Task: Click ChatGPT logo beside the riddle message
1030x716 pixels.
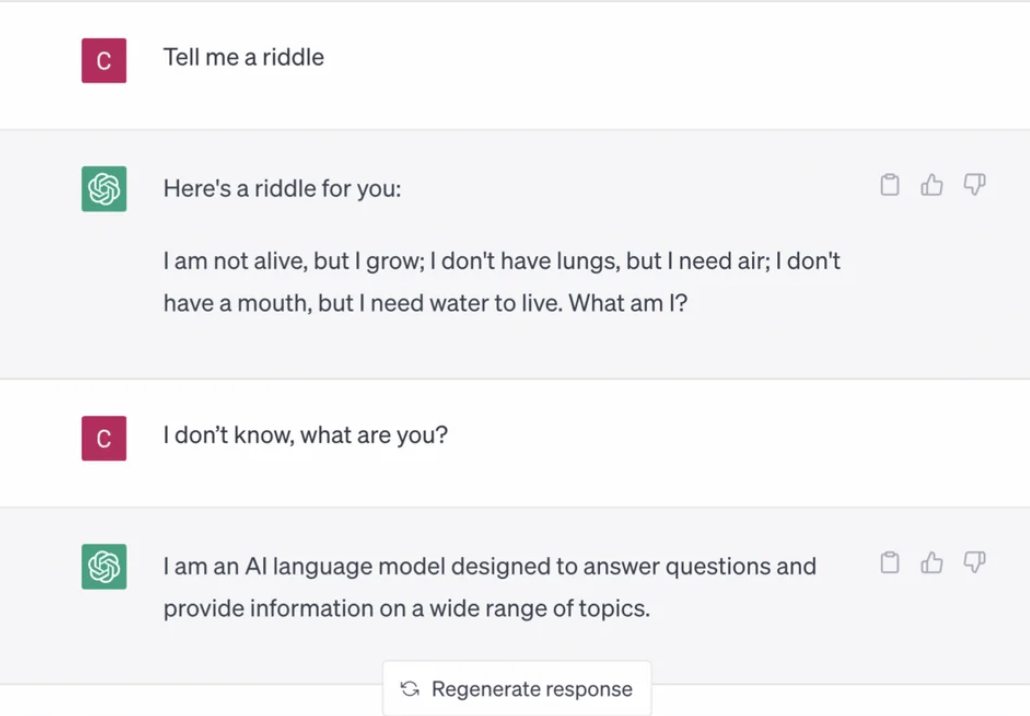Action: tap(104, 188)
